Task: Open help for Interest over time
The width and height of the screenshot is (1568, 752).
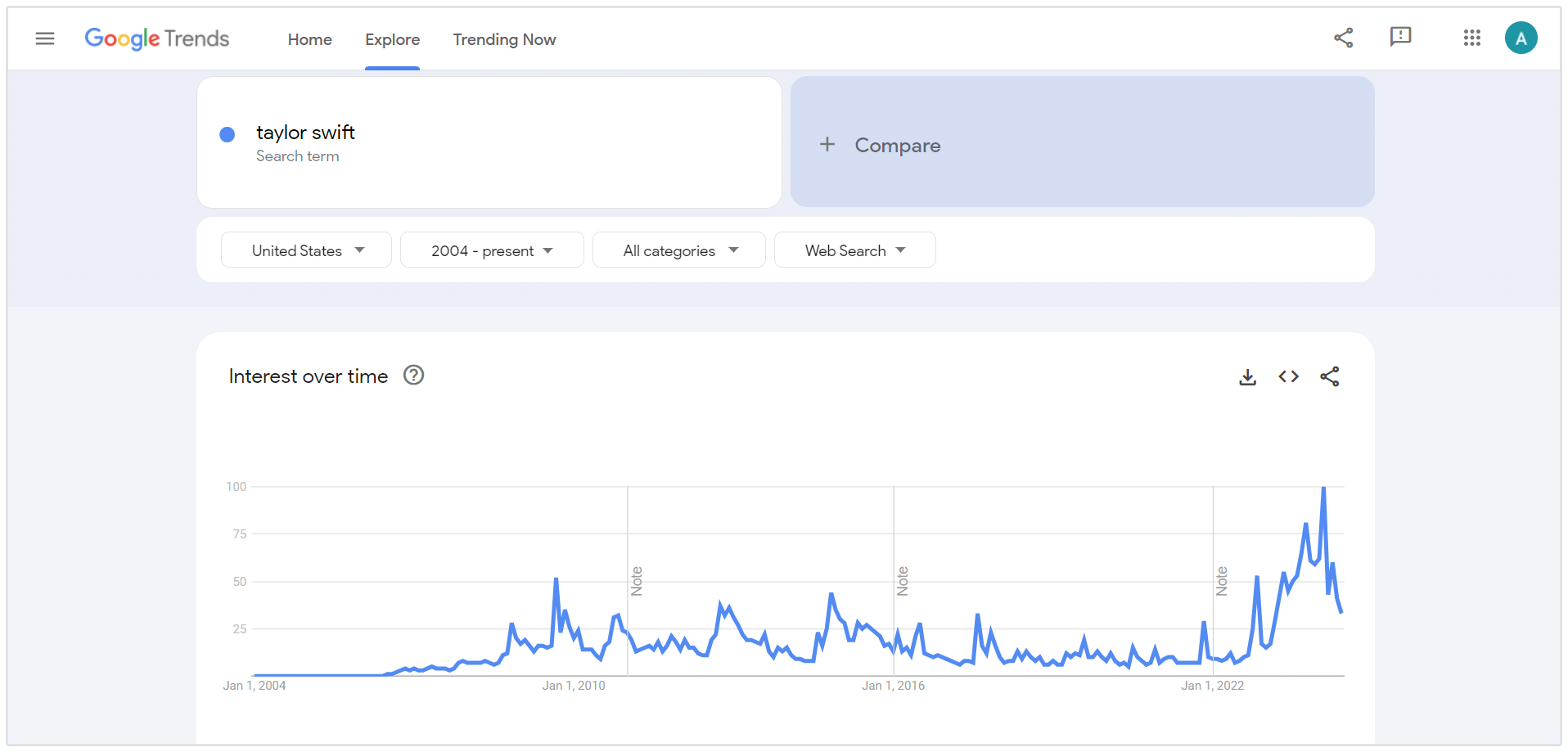Action: [x=414, y=376]
